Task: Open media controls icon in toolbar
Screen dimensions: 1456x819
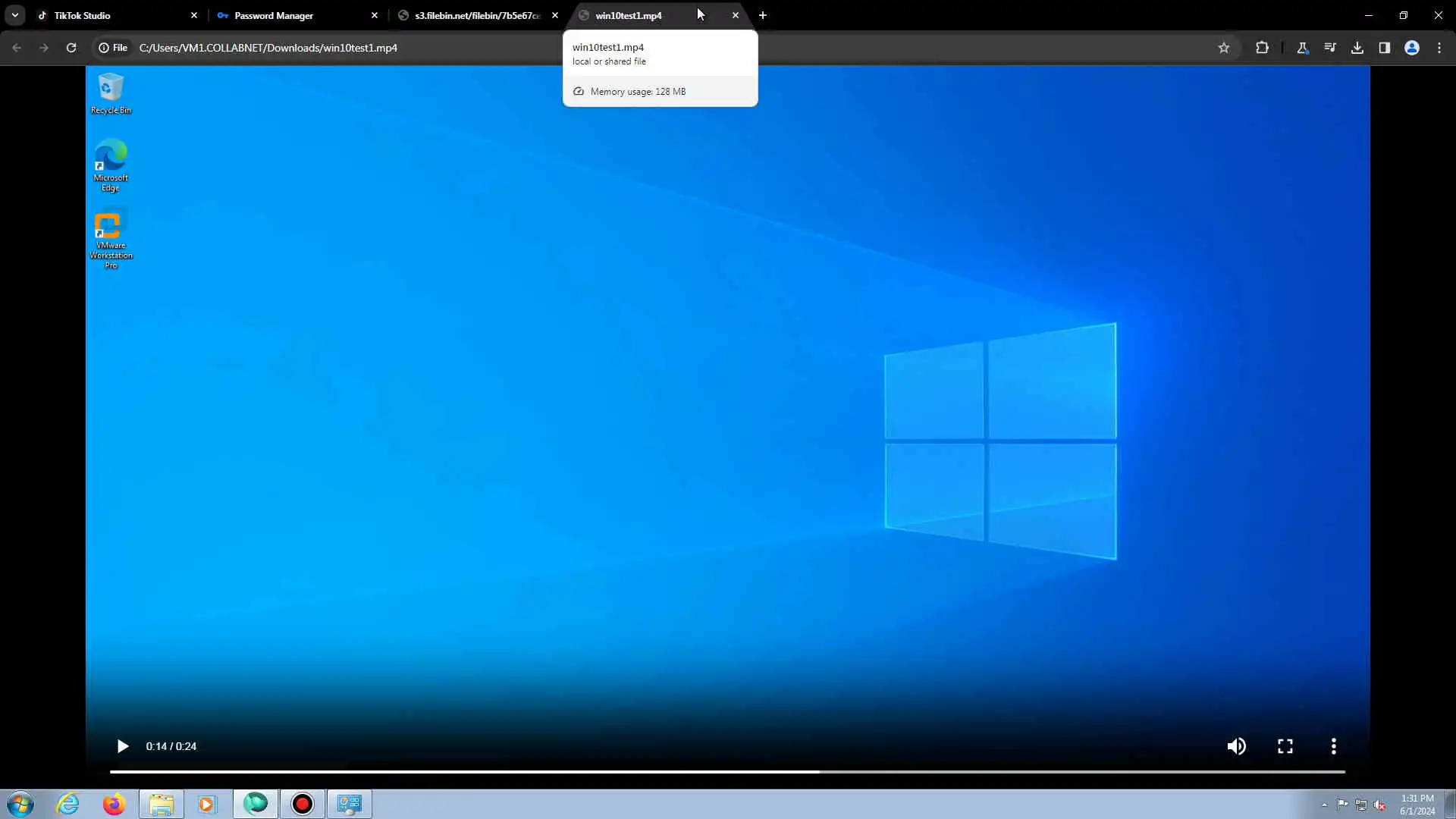Action: point(1330,48)
